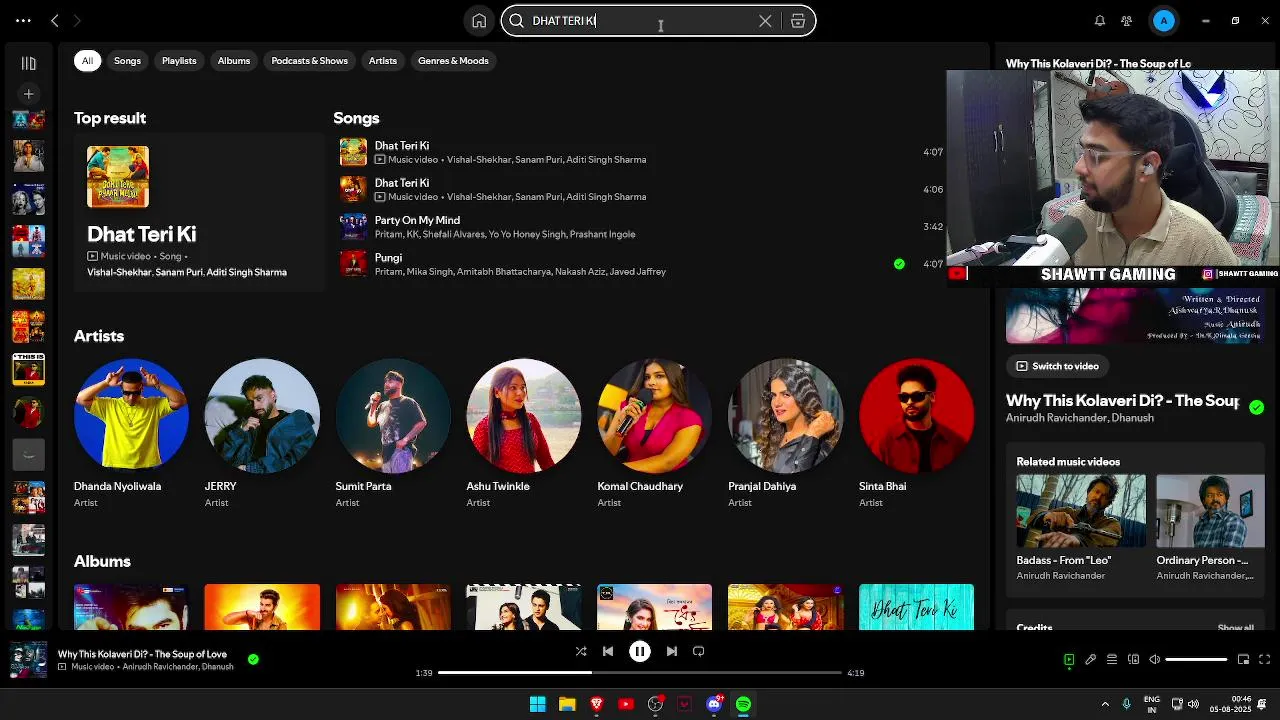Toggle saved check in now playing bar
Screen dimensions: 1280x720
253,659
